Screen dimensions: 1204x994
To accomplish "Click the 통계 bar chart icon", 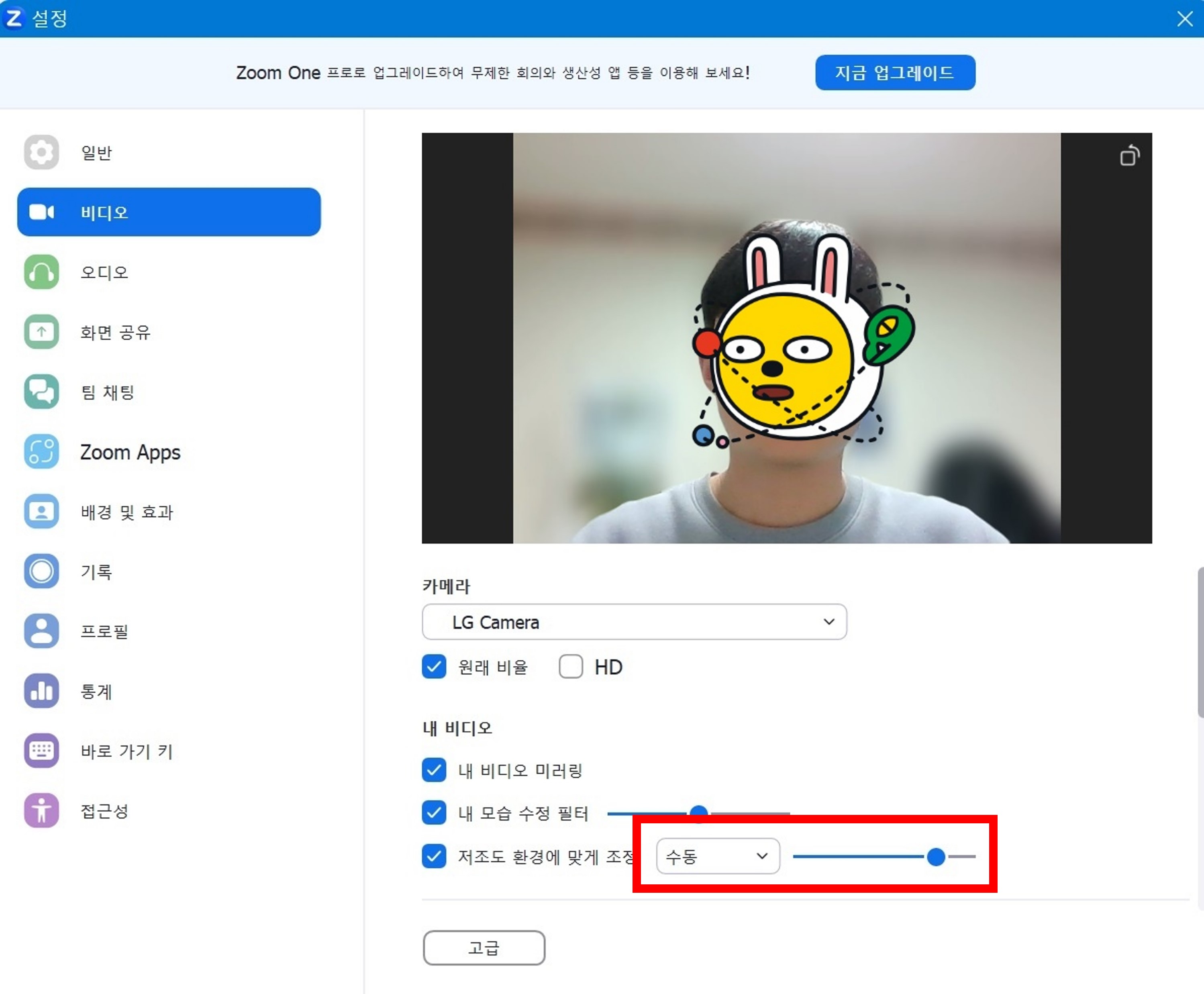I will (41, 690).
